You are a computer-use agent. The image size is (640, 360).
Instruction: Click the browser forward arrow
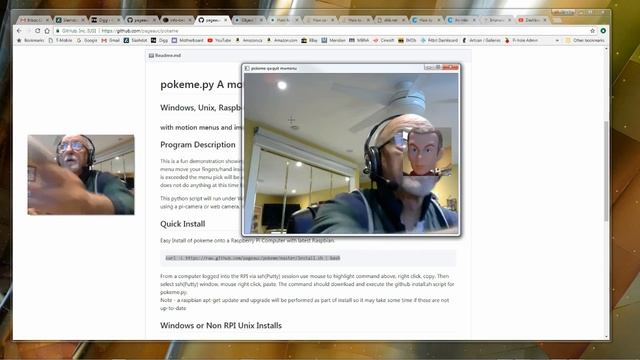[28, 31]
